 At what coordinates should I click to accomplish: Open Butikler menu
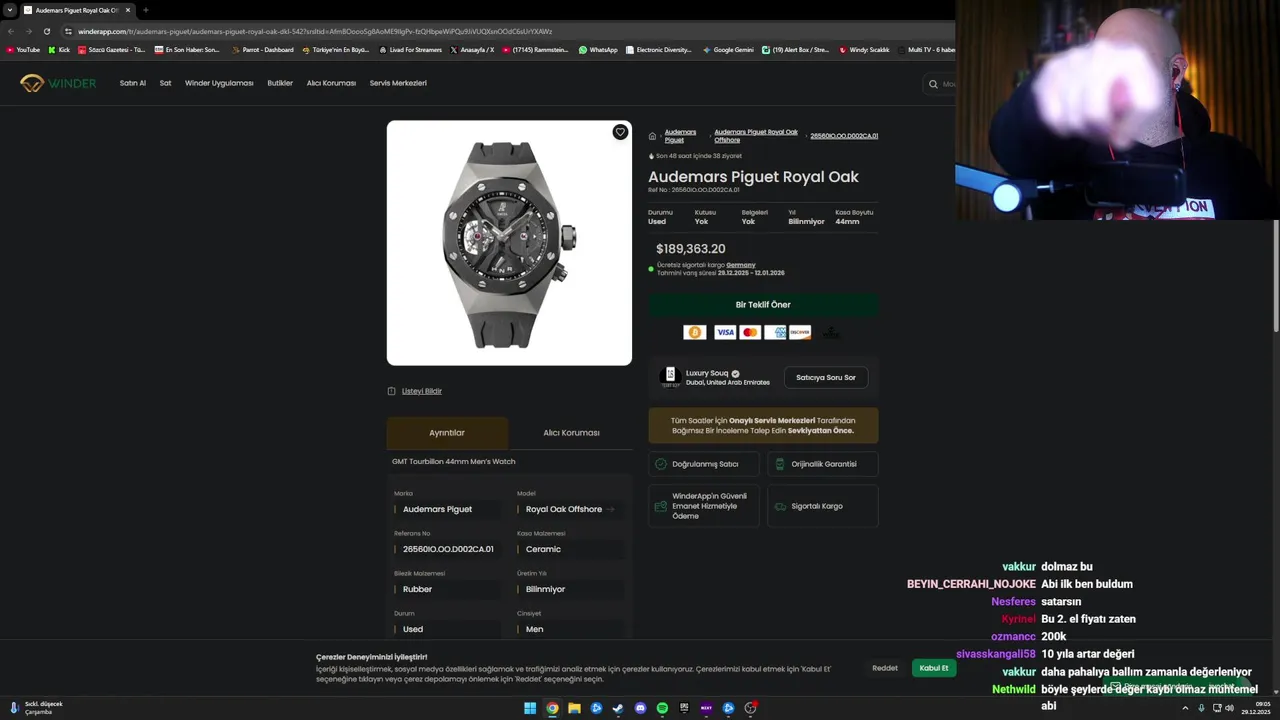coord(280,83)
